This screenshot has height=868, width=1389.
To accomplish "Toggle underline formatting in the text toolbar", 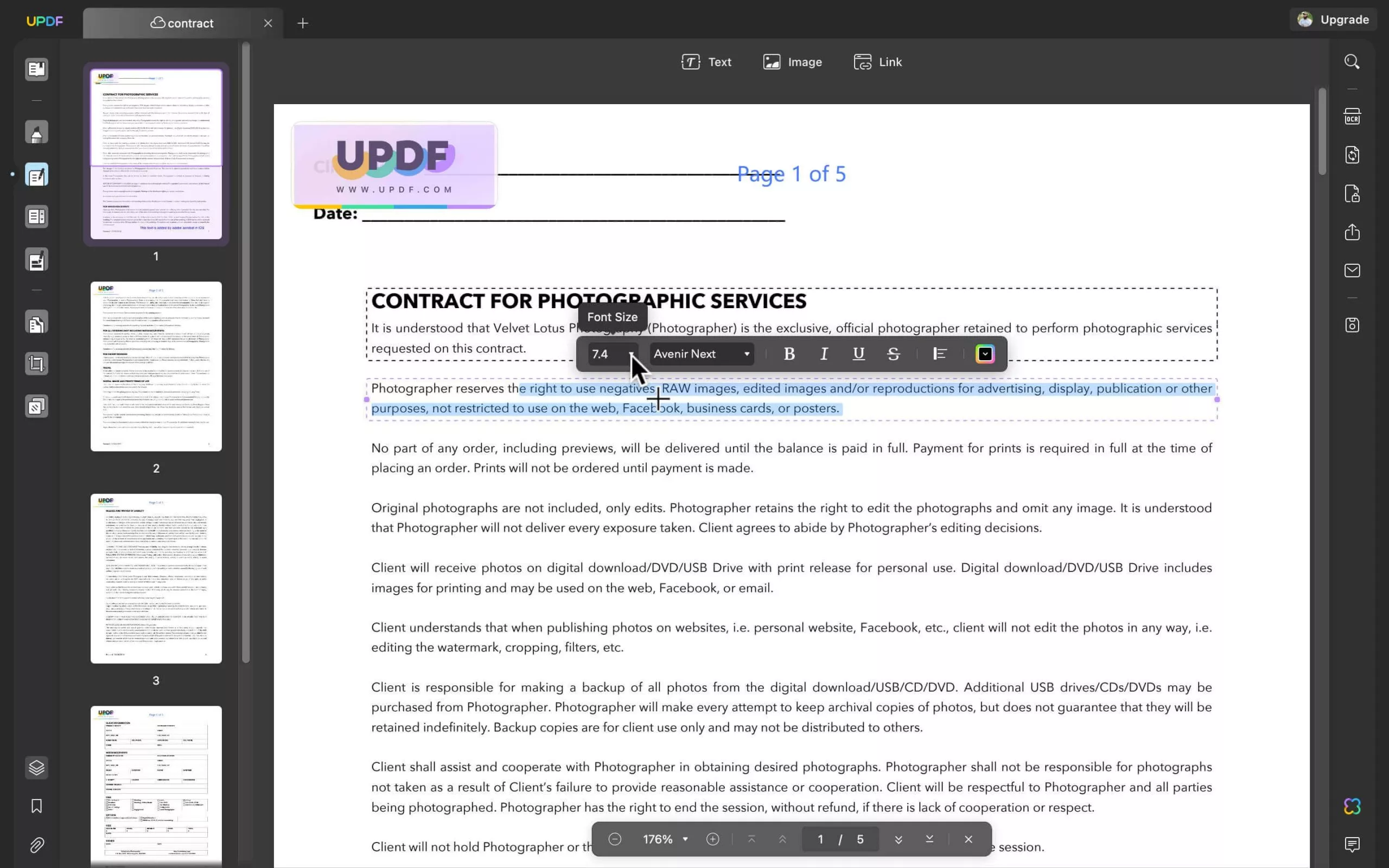I will click(x=858, y=354).
